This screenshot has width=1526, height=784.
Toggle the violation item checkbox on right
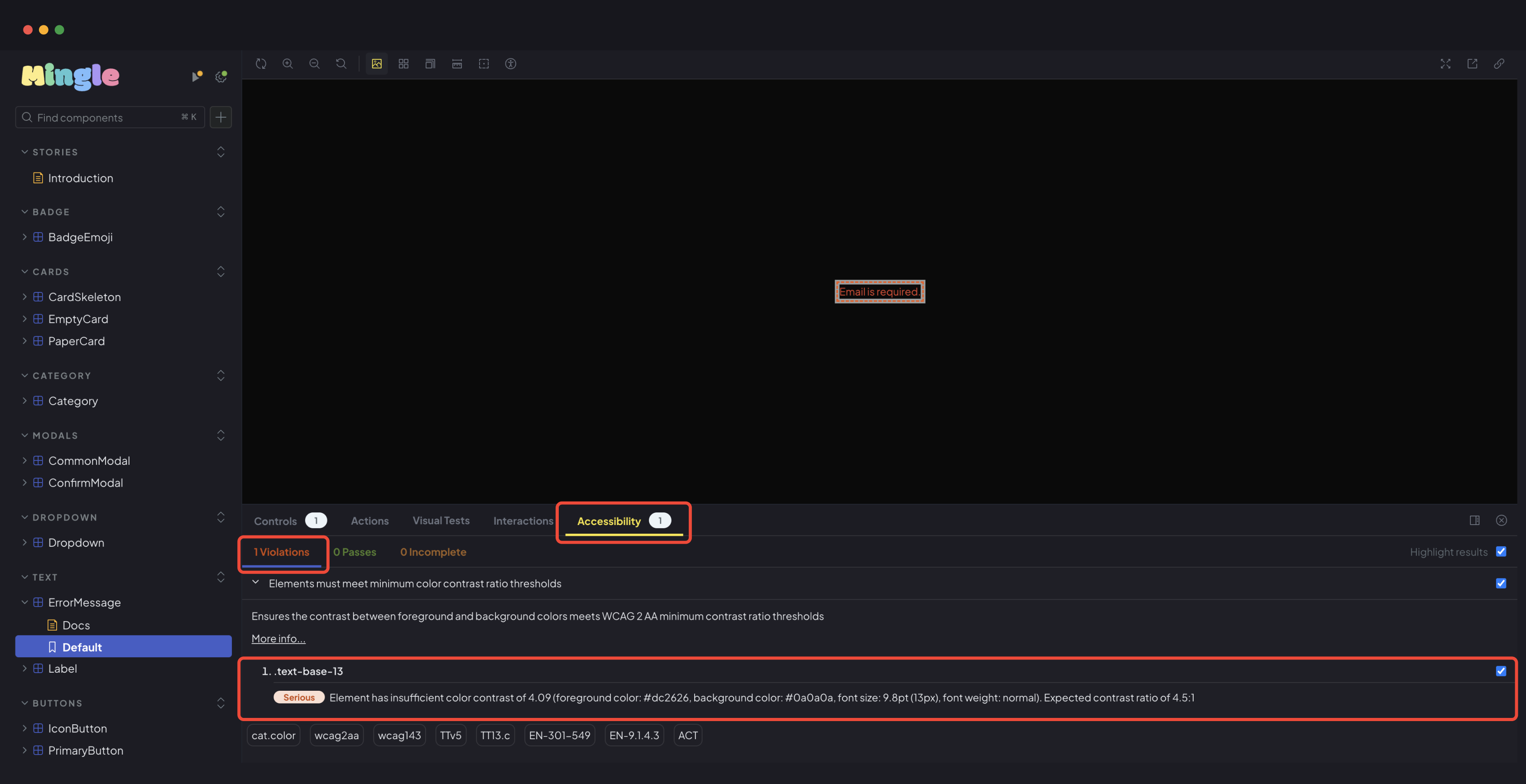(x=1501, y=671)
